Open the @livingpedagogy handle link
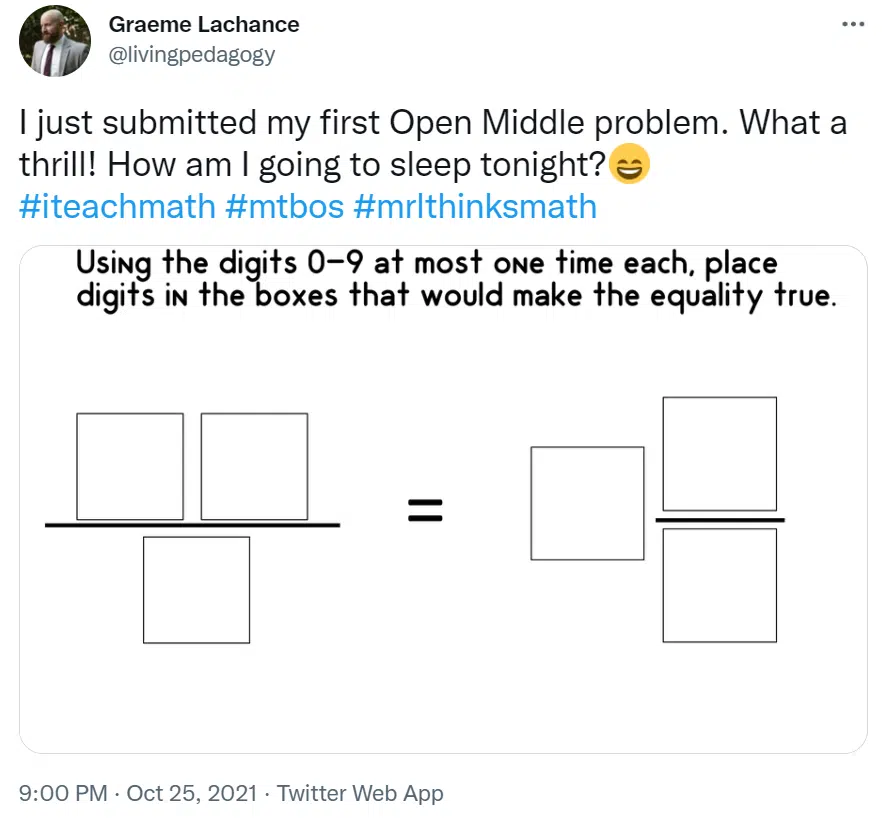Screen dimensions: 882x818 coord(191,55)
